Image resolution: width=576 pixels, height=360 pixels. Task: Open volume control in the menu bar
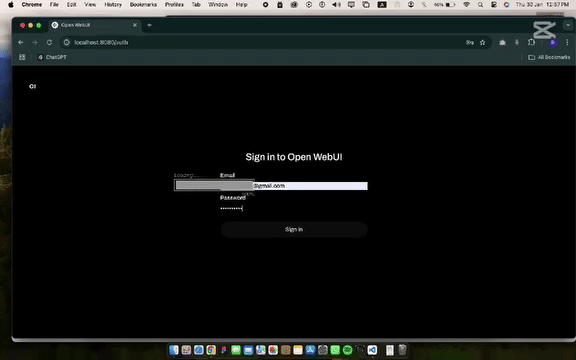click(336, 5)
